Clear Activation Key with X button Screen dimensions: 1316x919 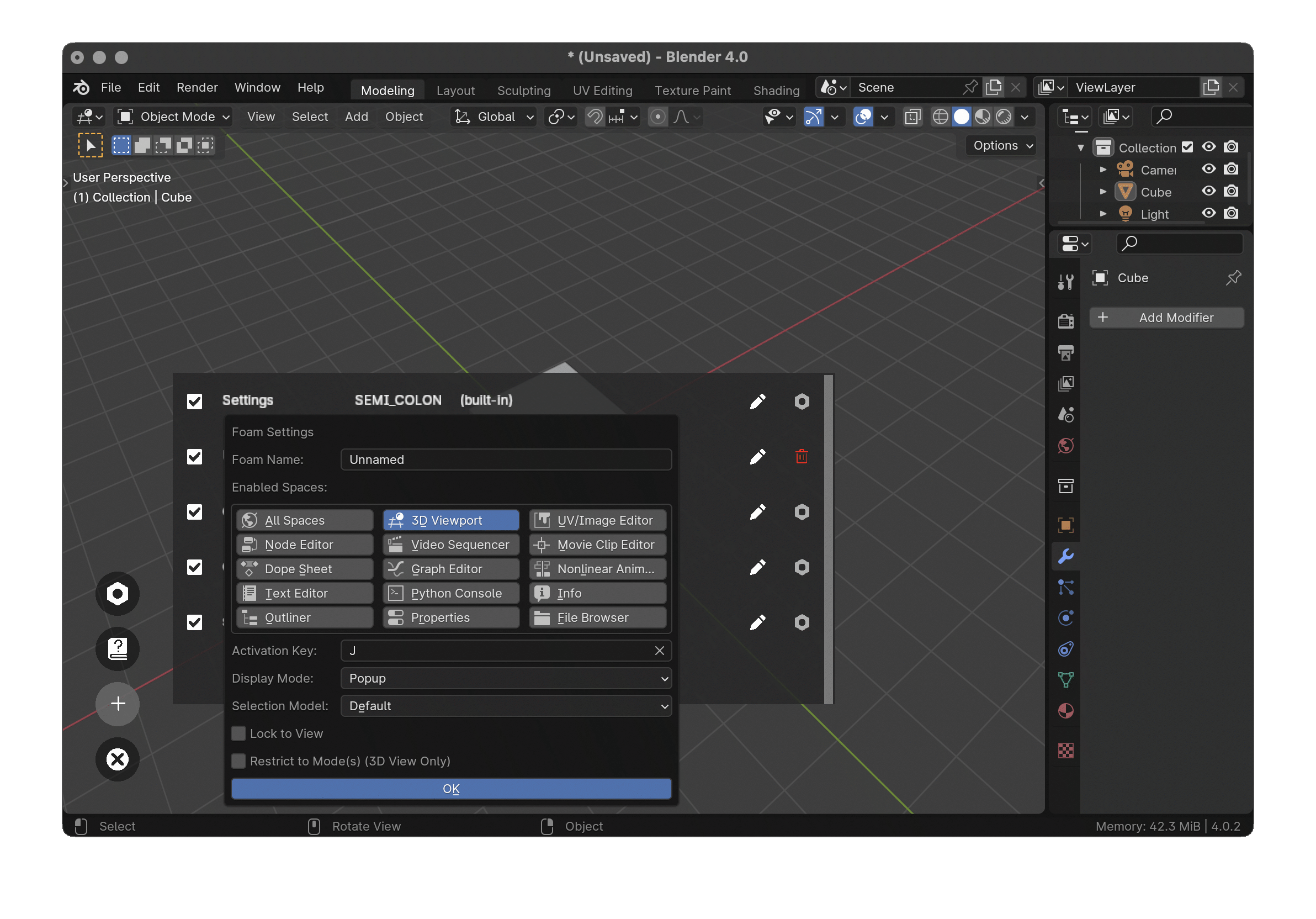point(659,651)
